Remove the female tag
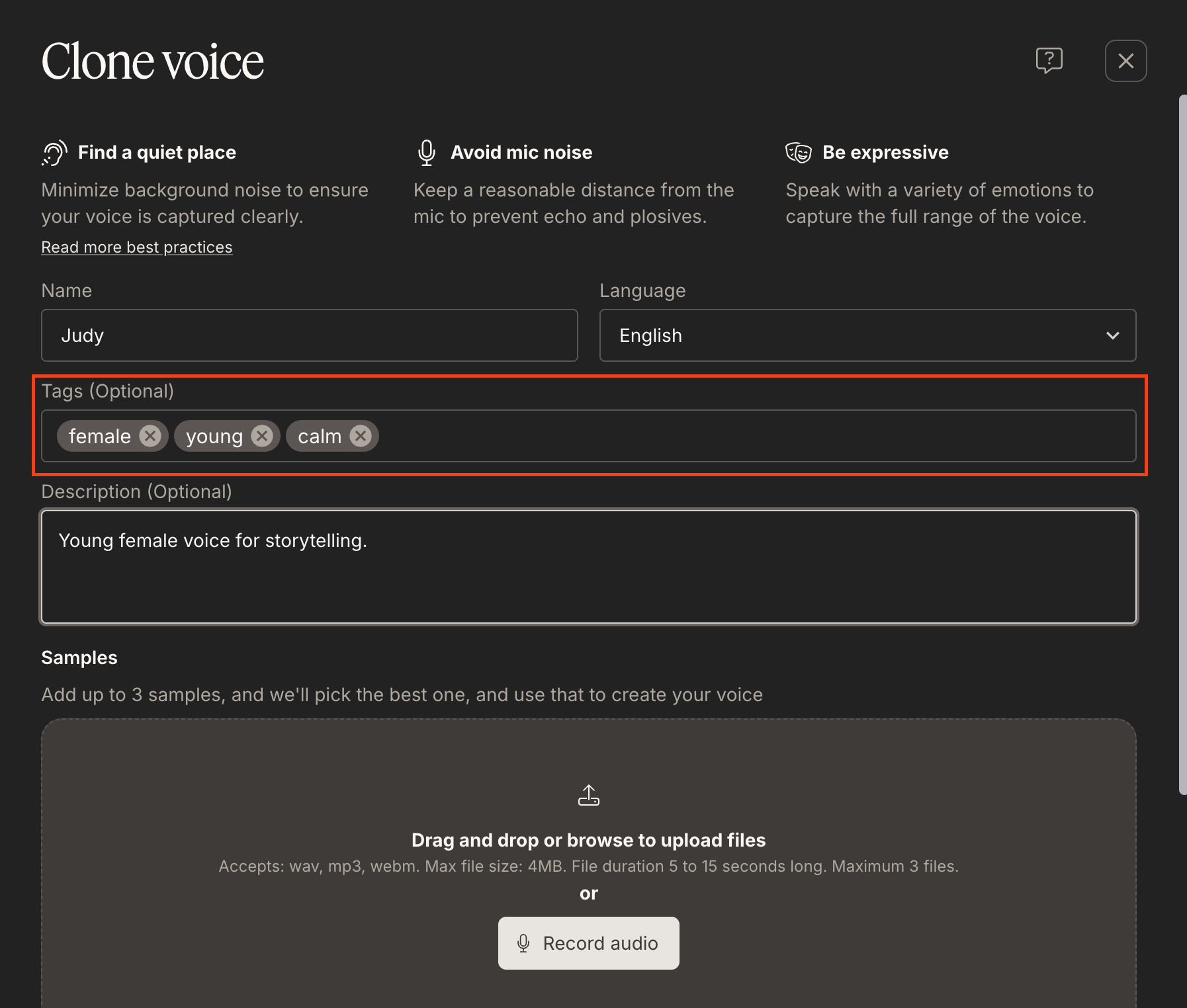Image resolution: width=1187 pixels, height=1008 pixels. coord(150,435)
